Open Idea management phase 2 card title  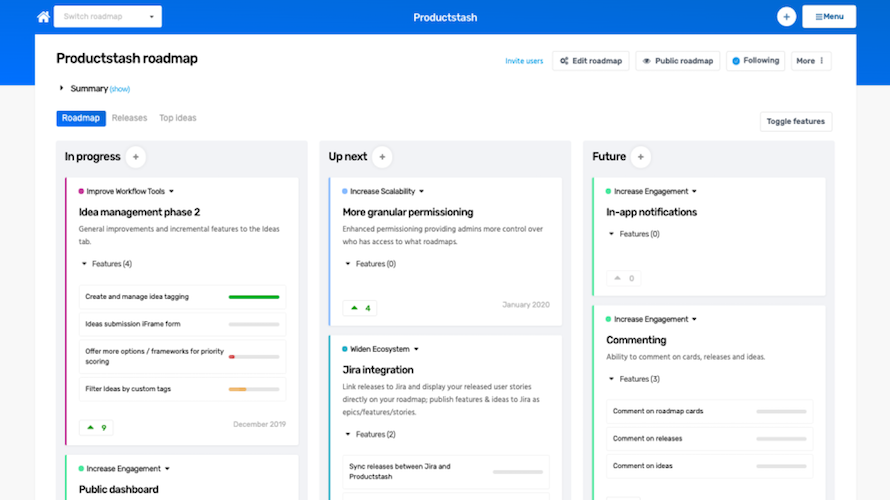pyautogui.click(x=139, y=212)
